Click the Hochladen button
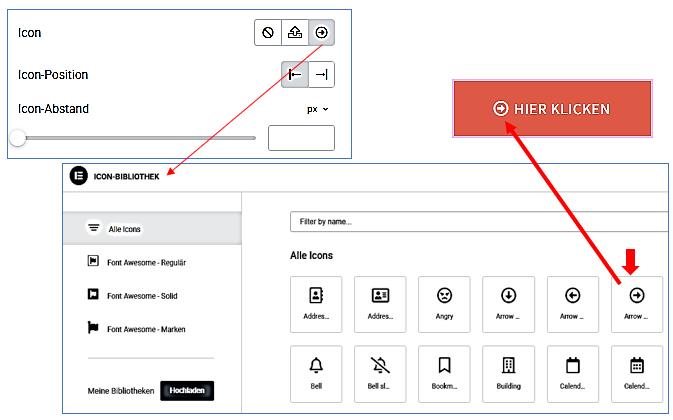 click(188, 390)
